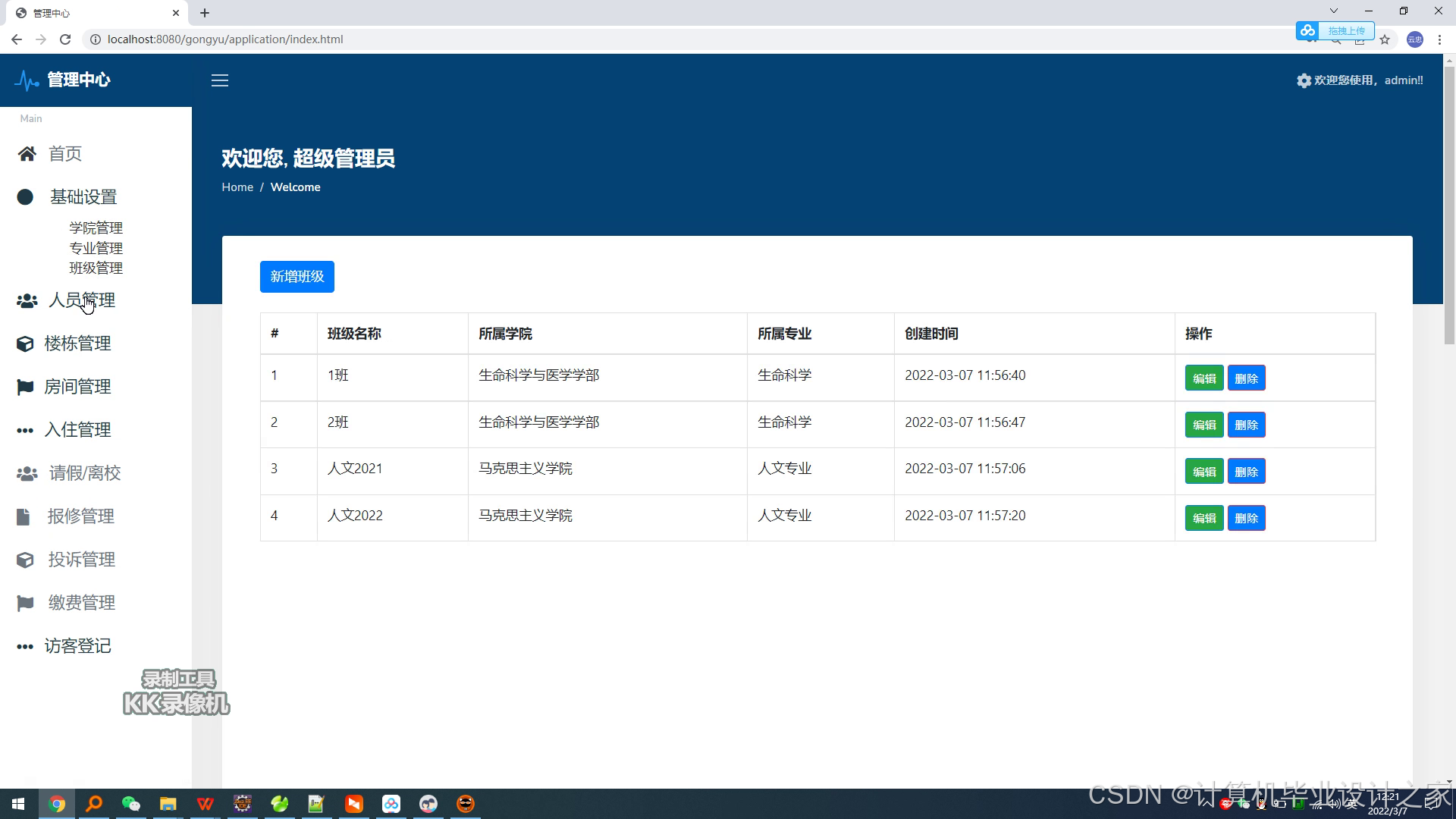This screenshot has width=1456, height=819.
Task: Edit the 人文2021 class row
Action: 1203,472
